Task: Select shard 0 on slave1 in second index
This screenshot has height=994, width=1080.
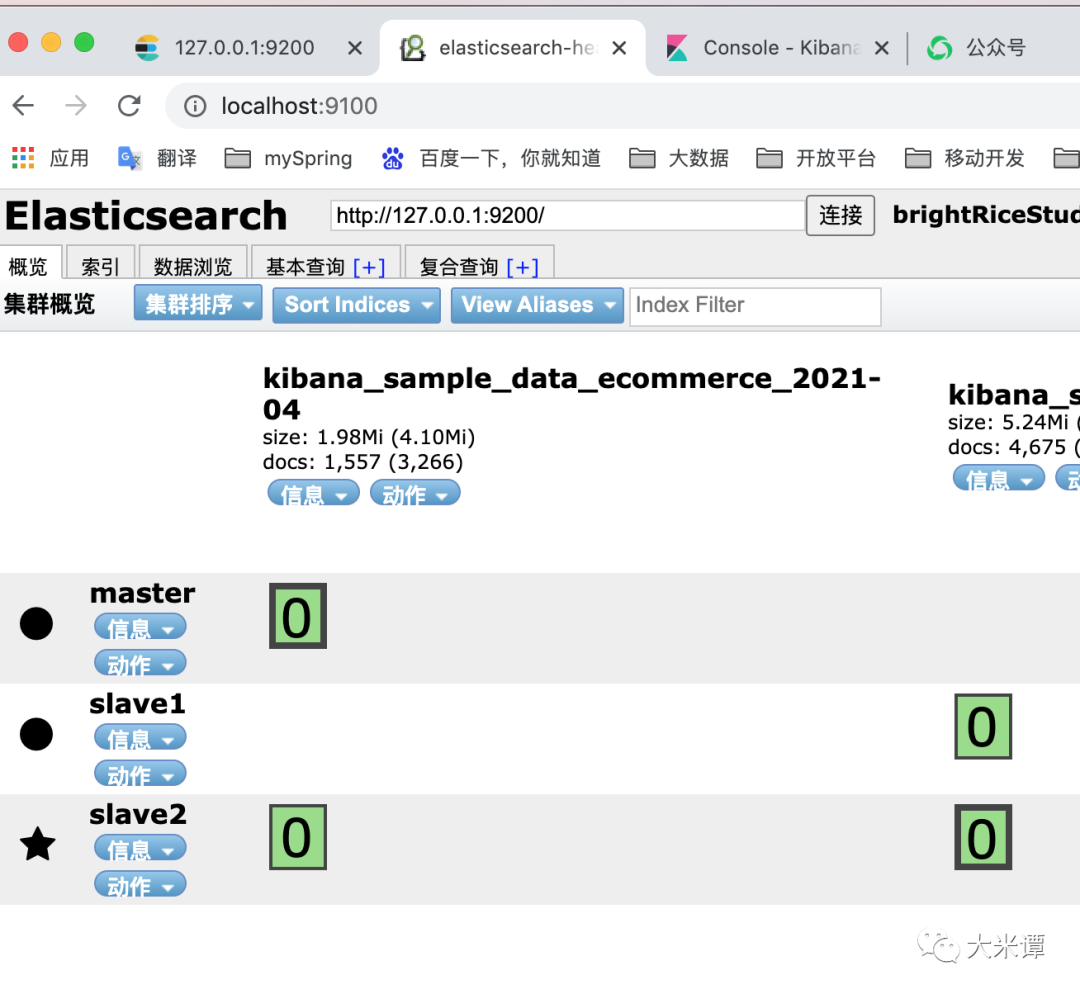Action: point(983,727)
